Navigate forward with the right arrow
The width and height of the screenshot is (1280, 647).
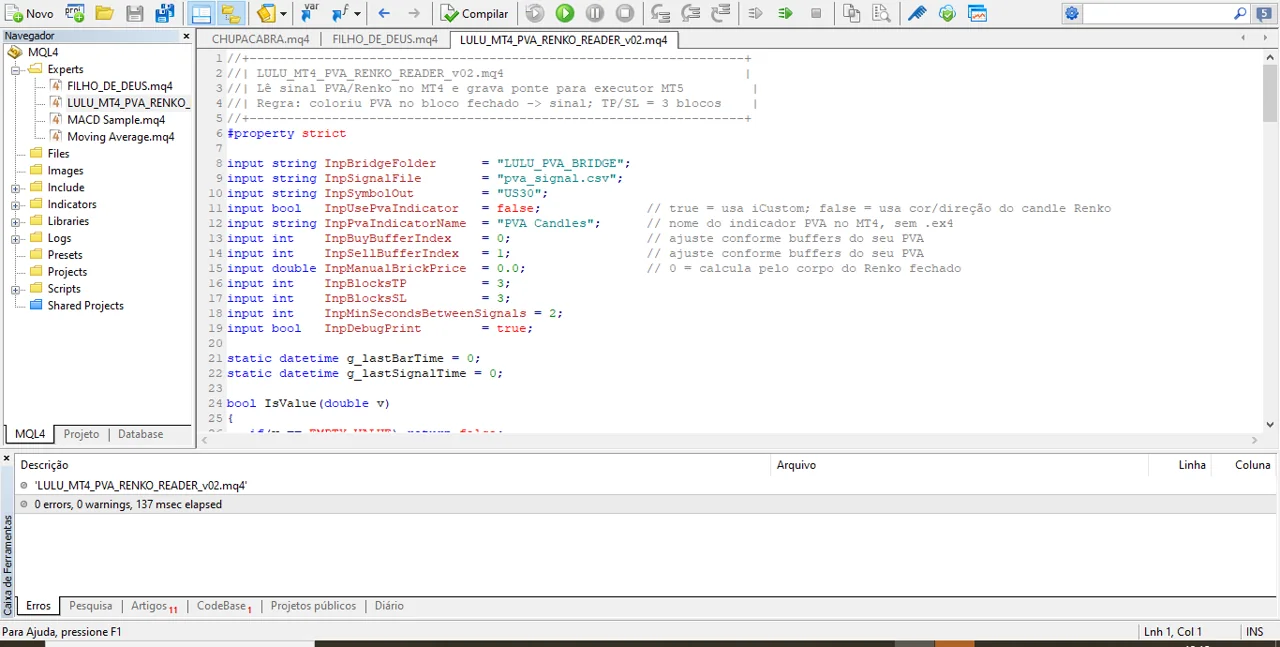tap(414, 13)
